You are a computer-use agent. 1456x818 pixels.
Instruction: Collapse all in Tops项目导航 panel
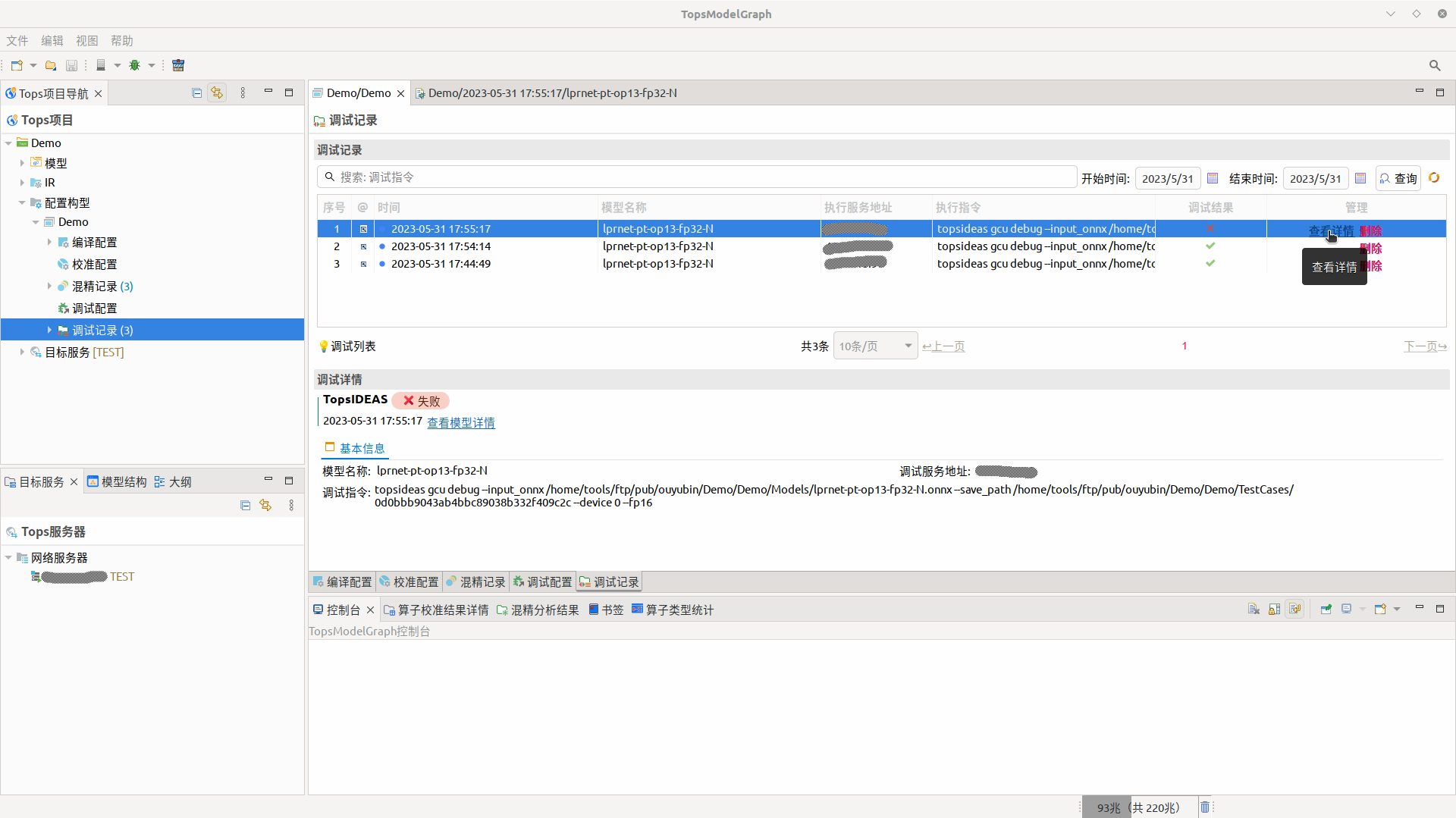tap(197, 92)
